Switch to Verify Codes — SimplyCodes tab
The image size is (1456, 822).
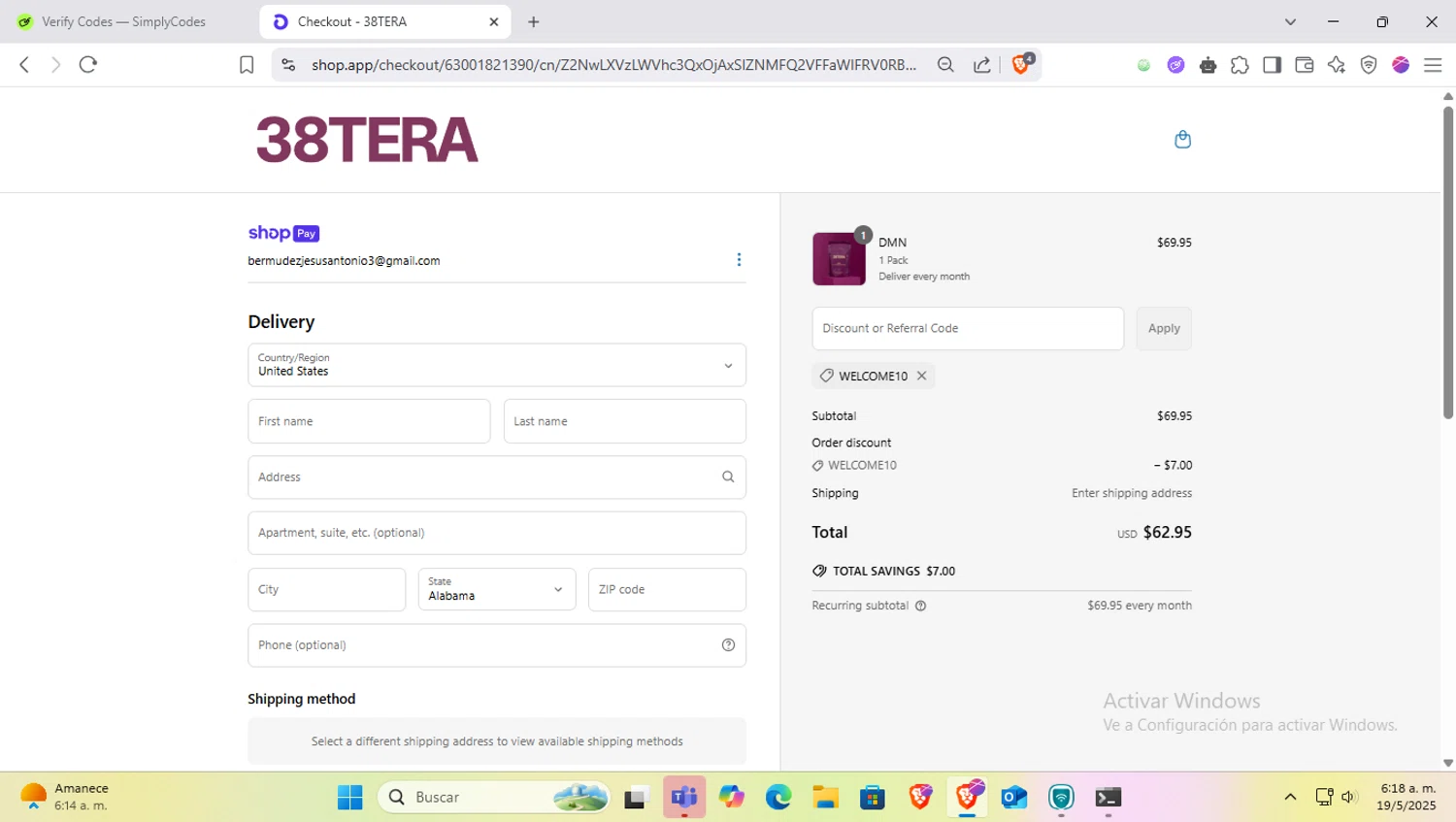123,21
